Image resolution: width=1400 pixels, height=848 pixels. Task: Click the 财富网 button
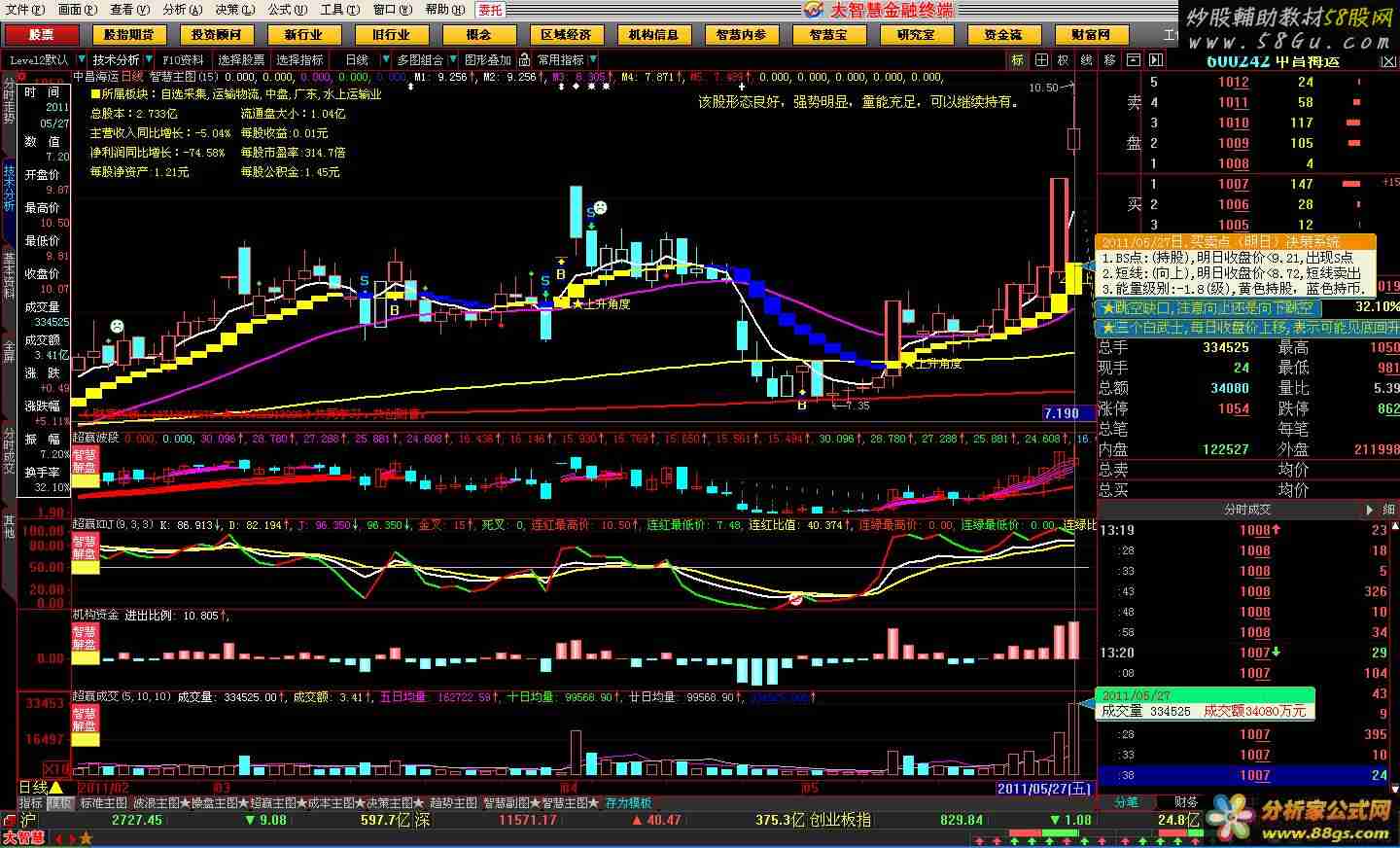[1091, 34]
